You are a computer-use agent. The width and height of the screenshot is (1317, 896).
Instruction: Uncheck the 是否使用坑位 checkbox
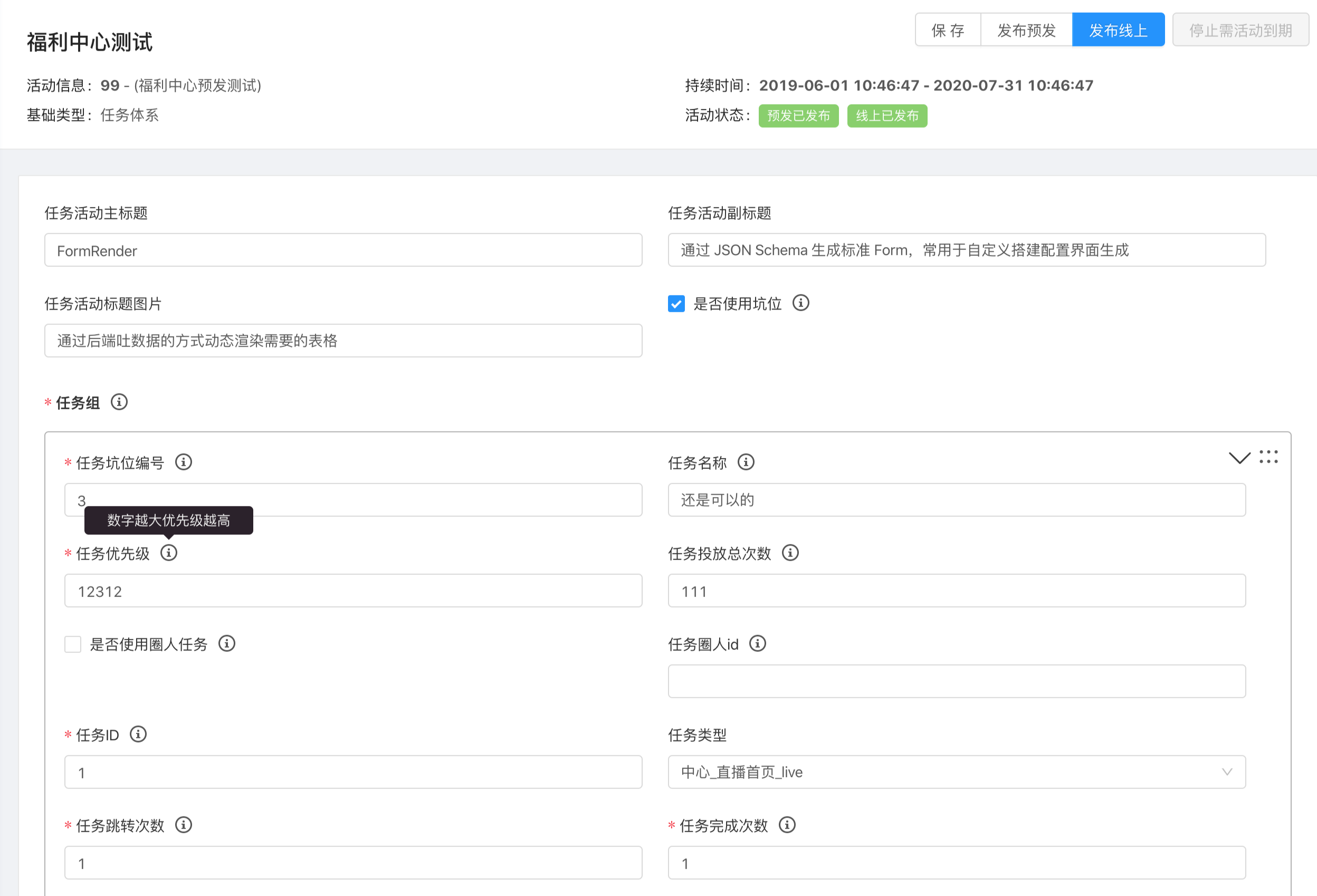pos(676,304)
